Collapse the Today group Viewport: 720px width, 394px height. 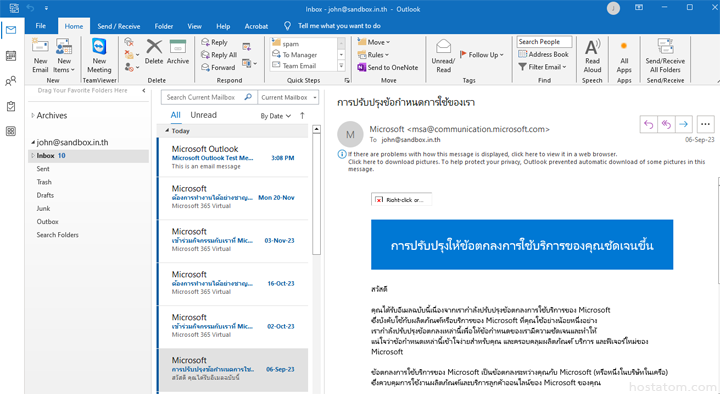(167, 131)
